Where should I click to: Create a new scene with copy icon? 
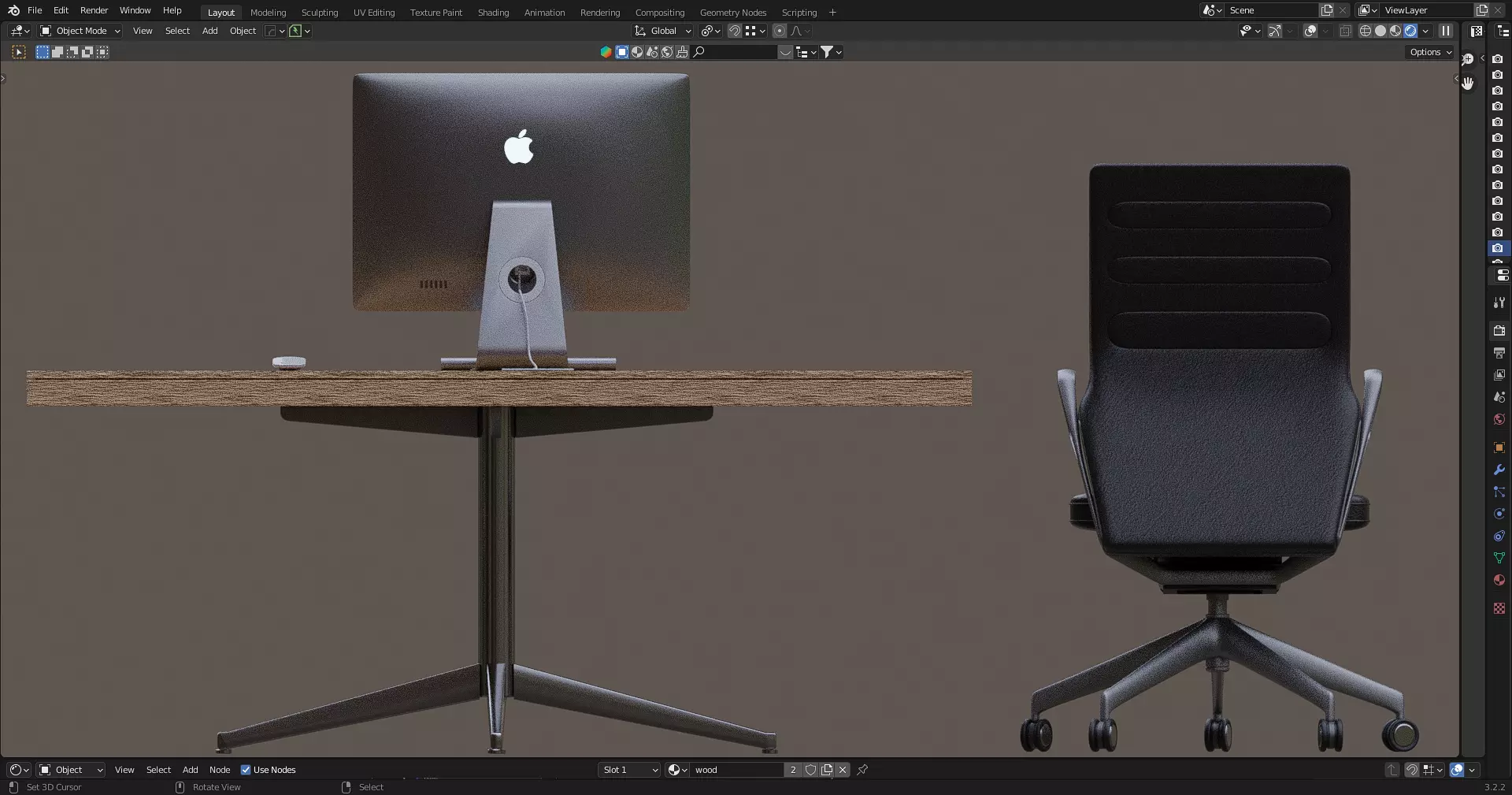1327,10
